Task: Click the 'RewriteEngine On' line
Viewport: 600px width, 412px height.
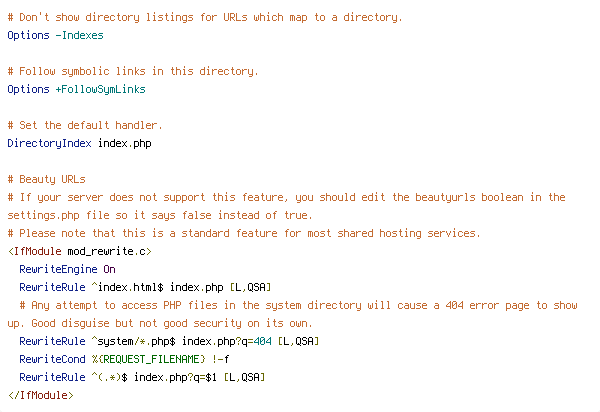Action: [67, 269]
